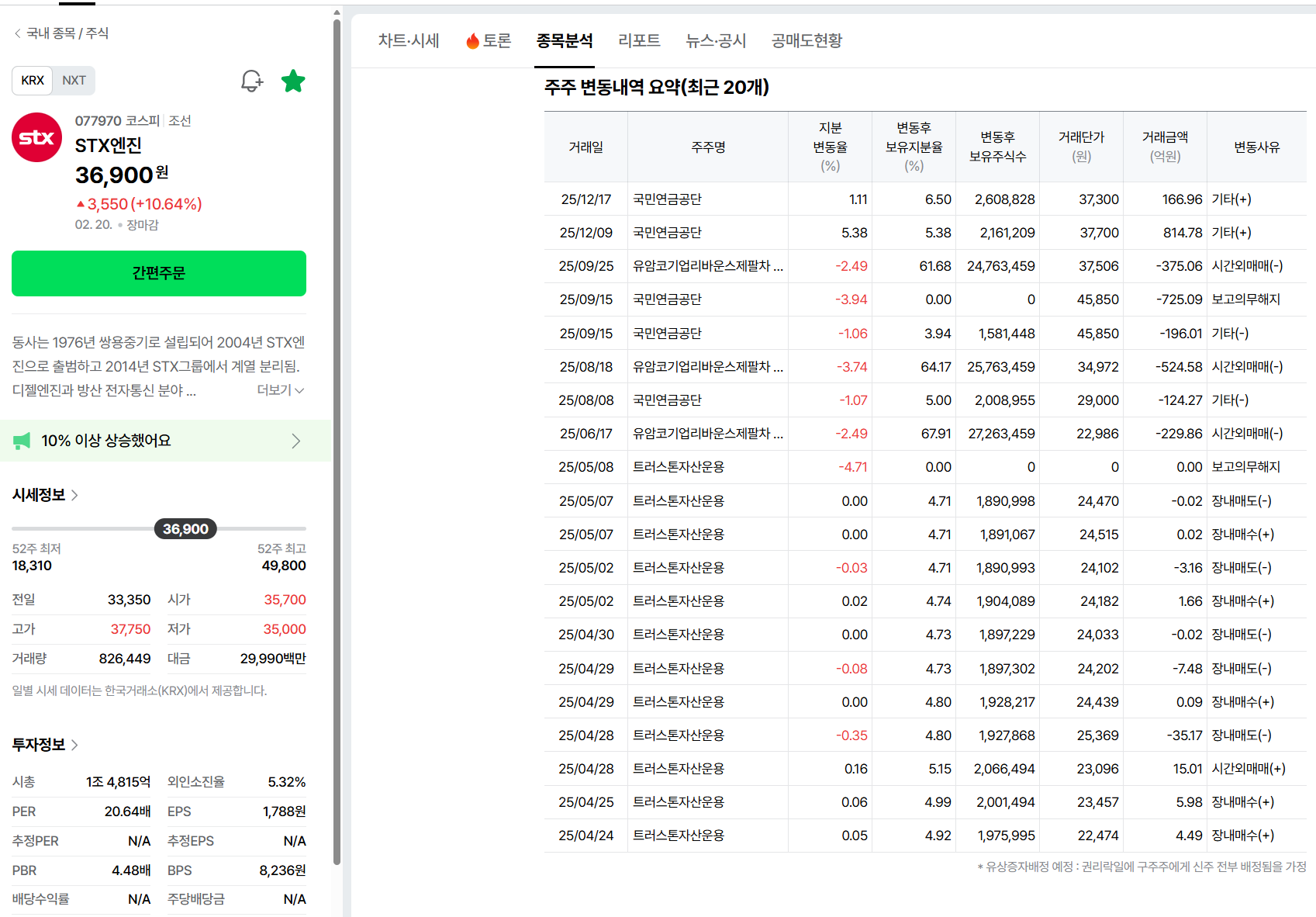The height and width of the screenshot is (917, 1316).
Task: Open the 리포트 tab
Action: point(639,41)
